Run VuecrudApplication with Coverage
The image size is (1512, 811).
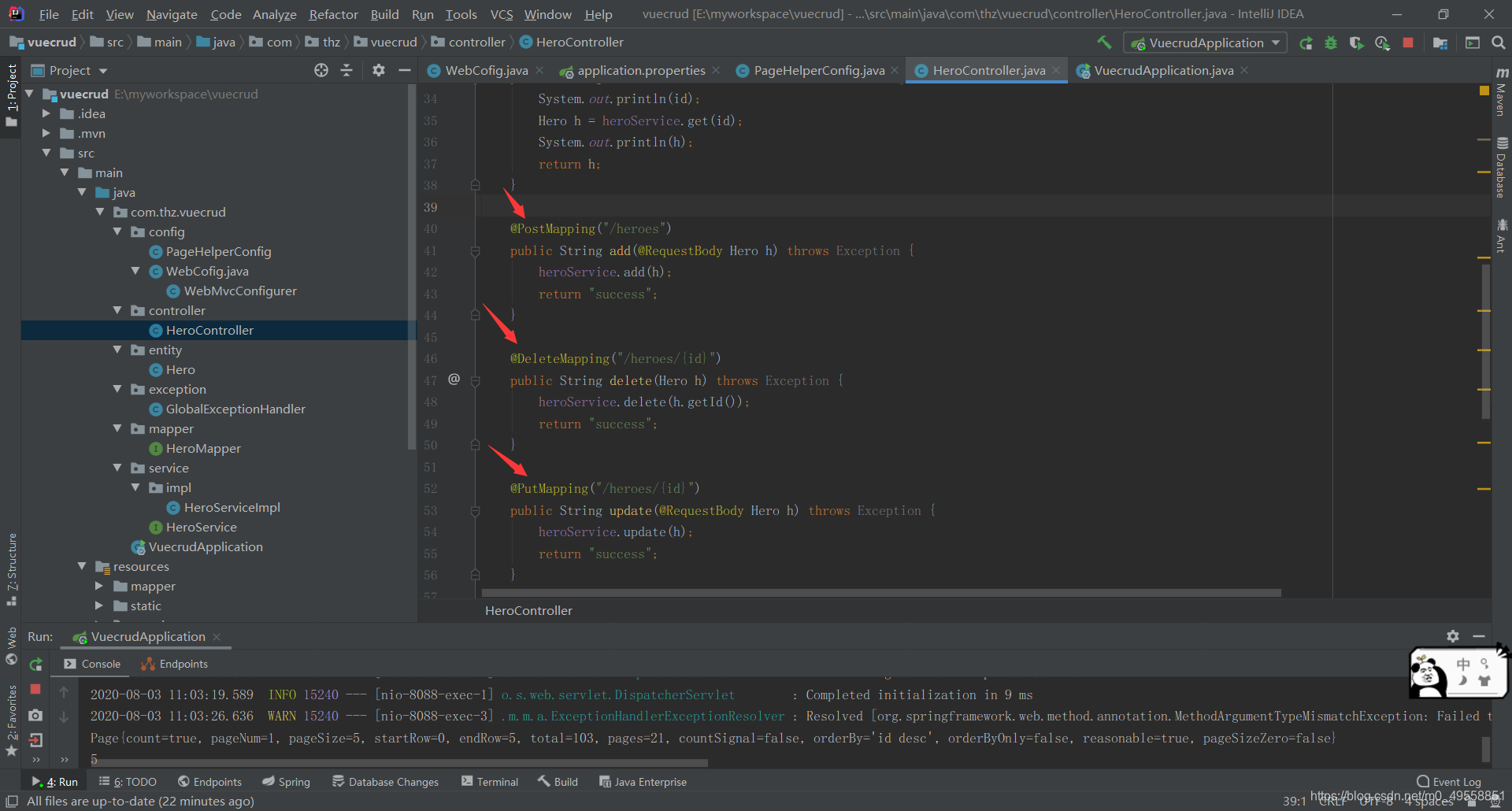[x=1357, y=43]
